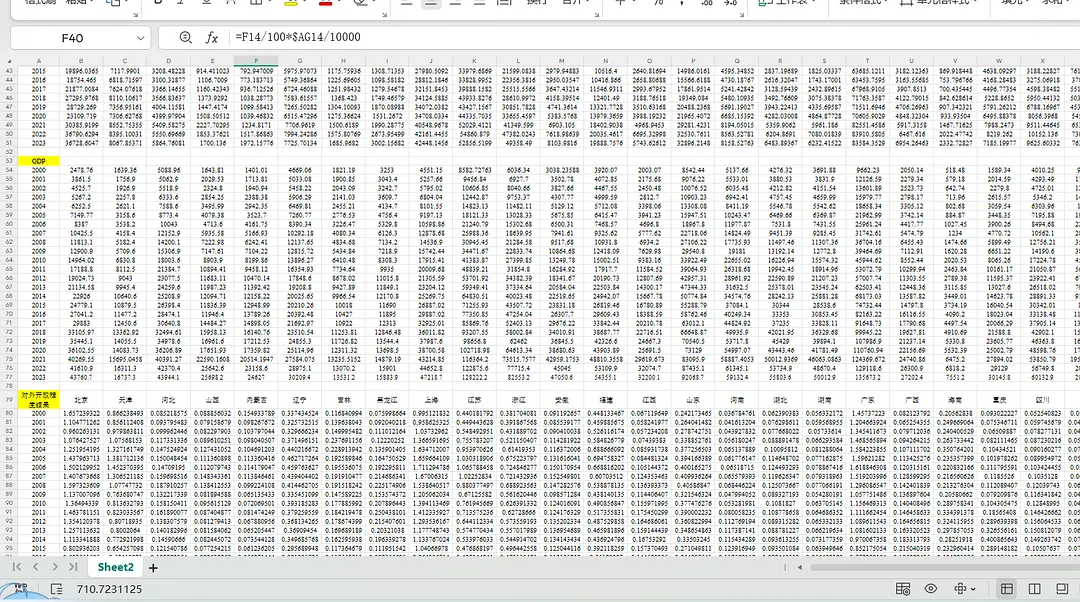Image resolution: width=1080 pixels, height=602 pixels.
Task: Click cell 24627 in row 77
Action: coord(256,377)
